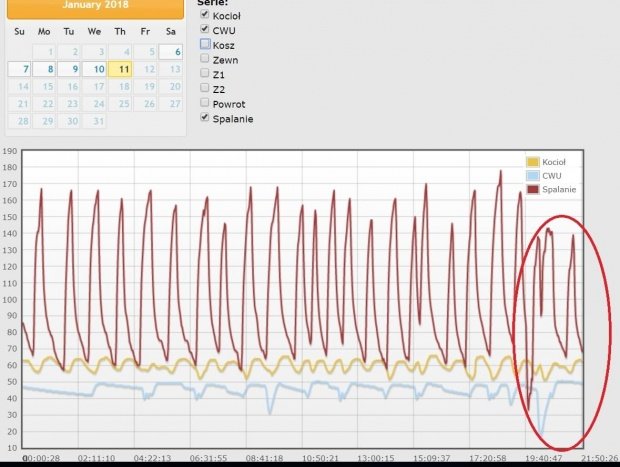Click the yellow Kocioł legend swatch

pyautogui.click(x=533, y=162)
